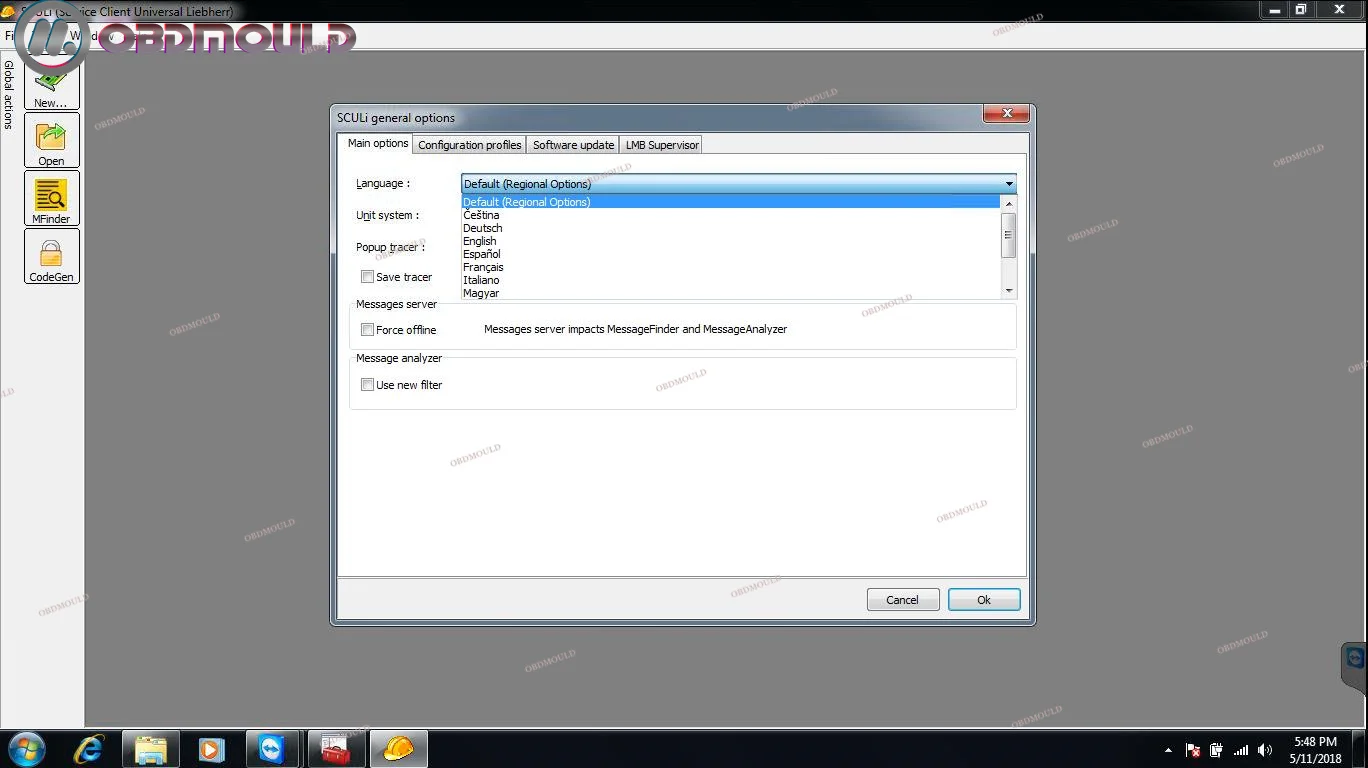
Task: Click the red toolbox taskbar icon
Action: coord(335,748)
